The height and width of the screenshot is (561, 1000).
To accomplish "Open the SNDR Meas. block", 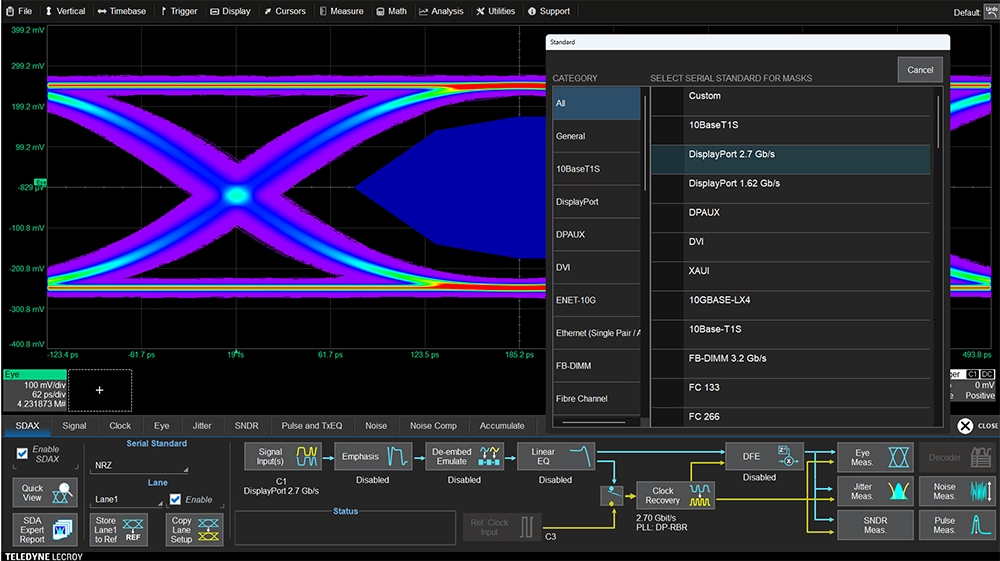I will click(x=875, y=525).
